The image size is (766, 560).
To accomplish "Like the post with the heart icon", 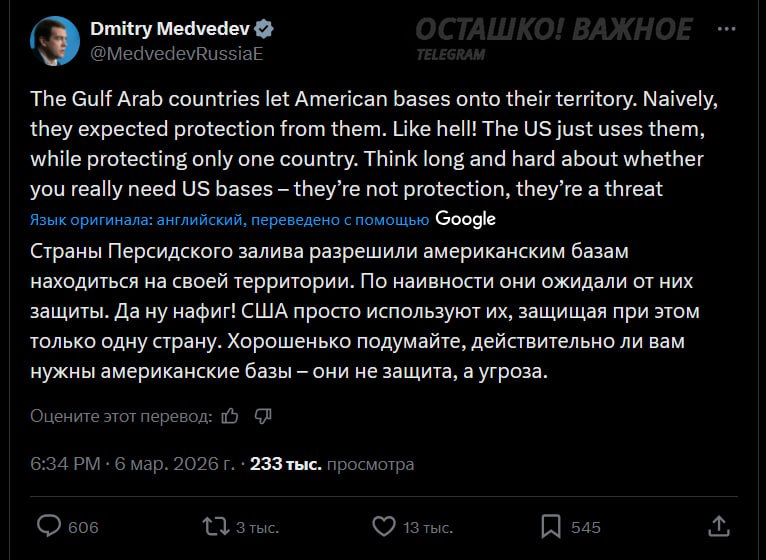I will (383, 526).
